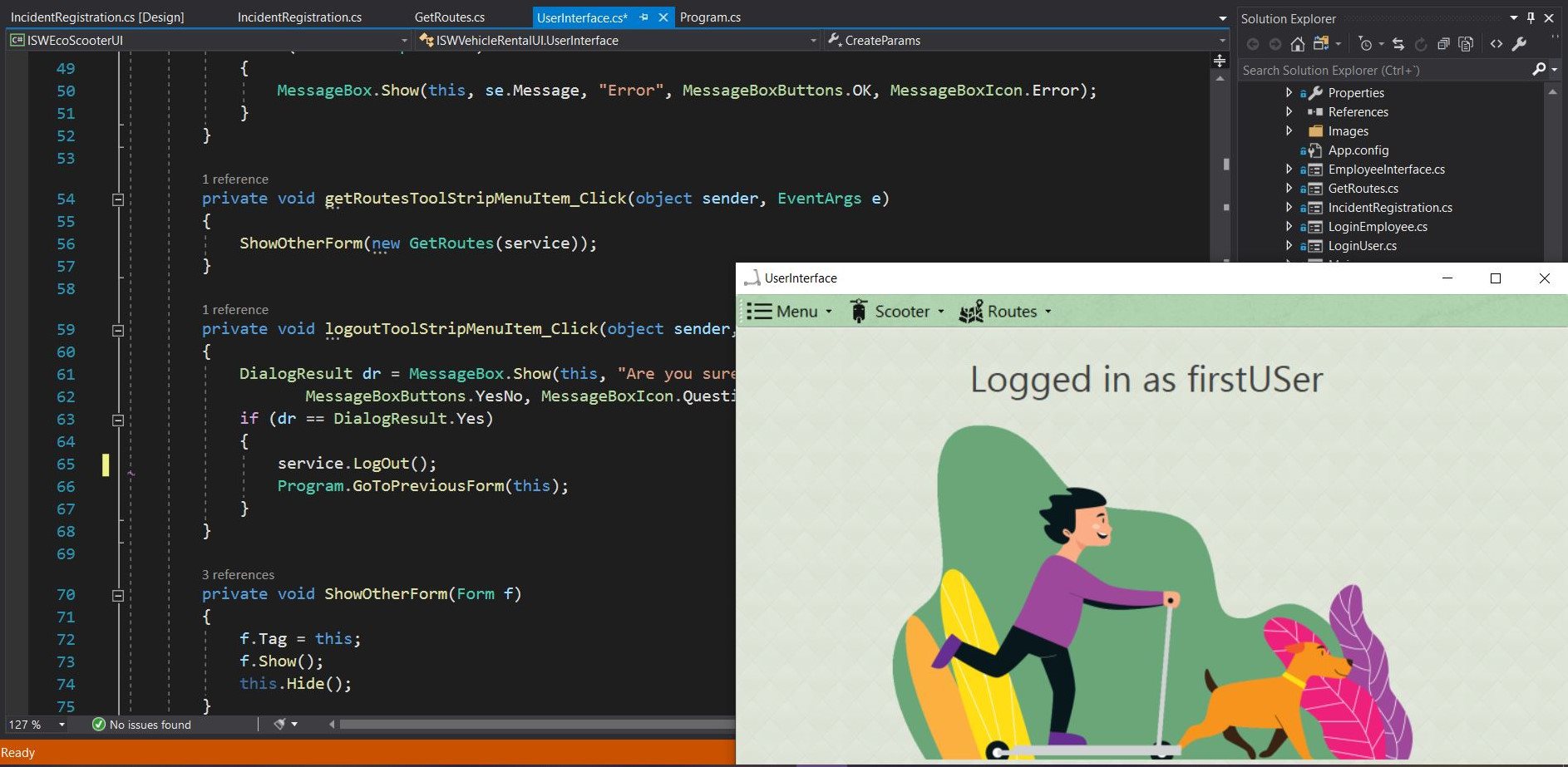Open the CreateParams member dropdown
Viewport: 1568px width, 767px height.
point(1221,40)
